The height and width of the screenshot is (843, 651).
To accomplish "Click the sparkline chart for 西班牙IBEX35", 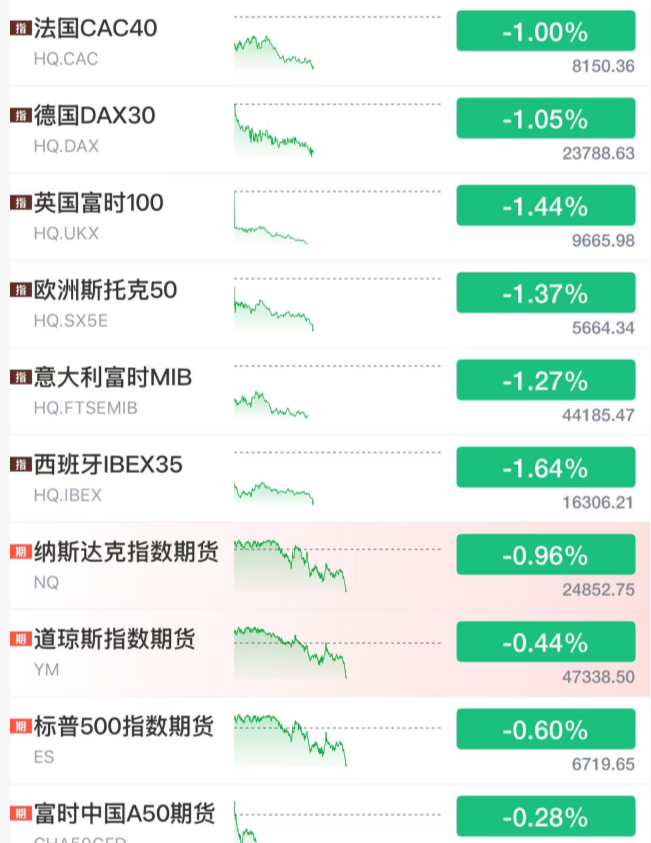I will point(270,492).
